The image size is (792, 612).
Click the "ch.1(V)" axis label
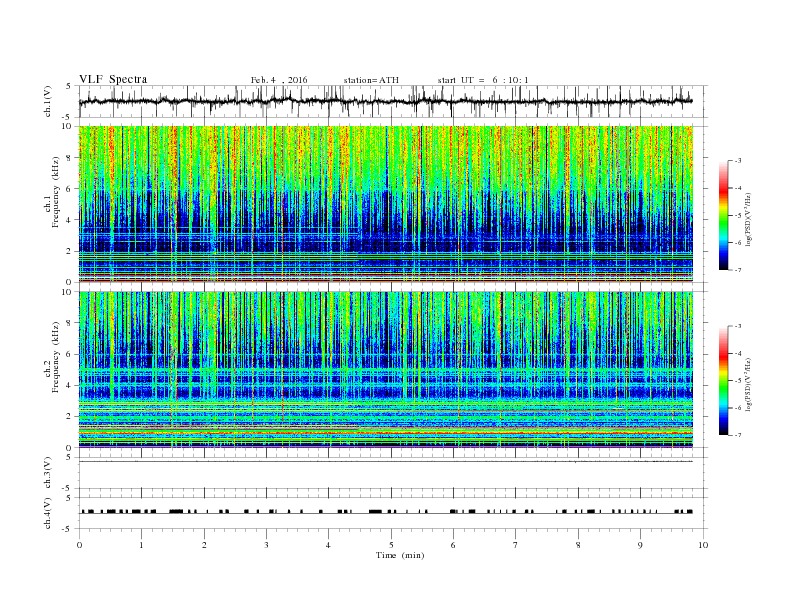point(48,101)
